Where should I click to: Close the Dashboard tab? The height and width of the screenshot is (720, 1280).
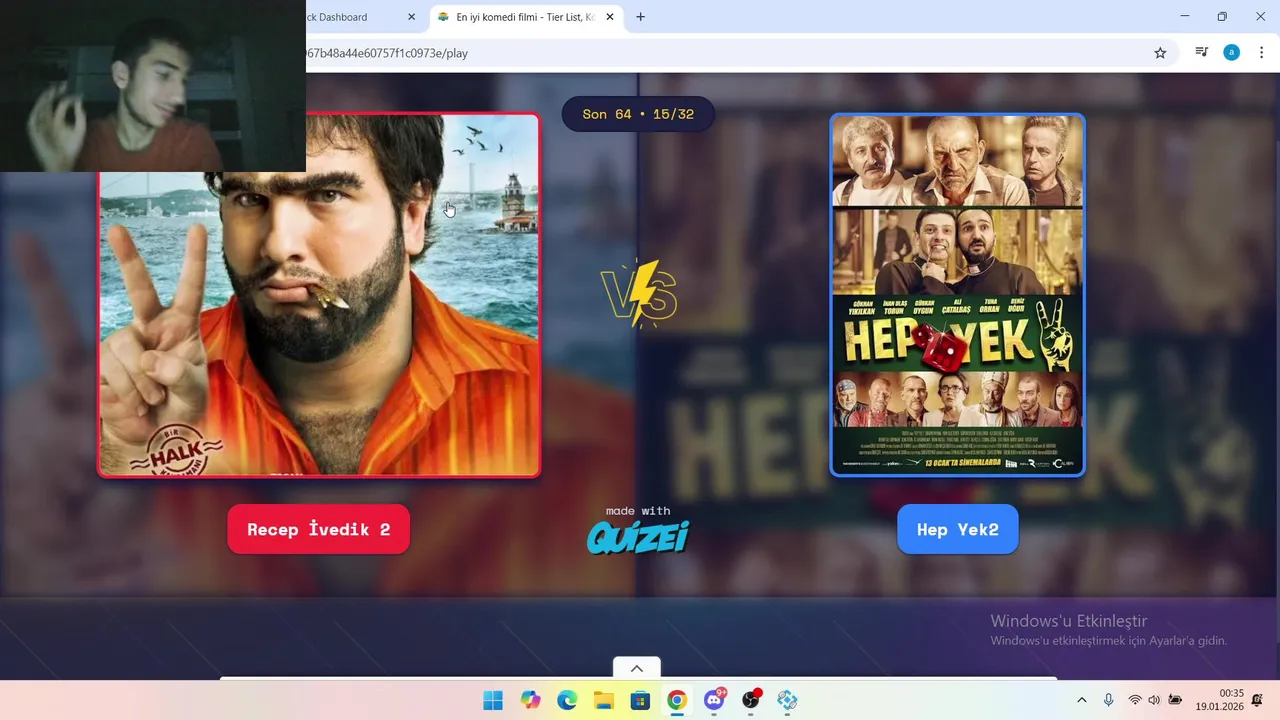[x=411, y=17]
